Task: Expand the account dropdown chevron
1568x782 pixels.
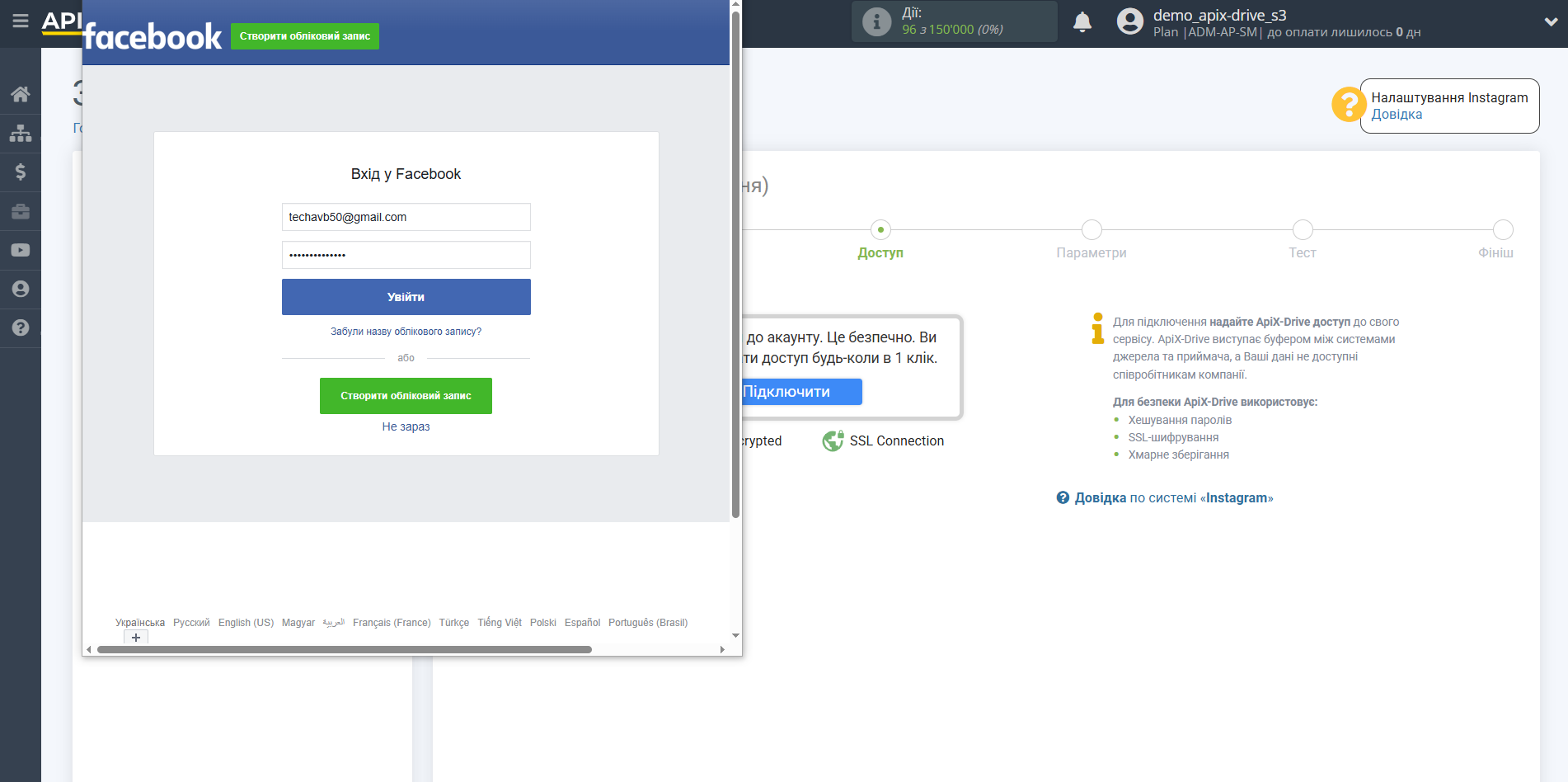Action: click(1551, 22)
